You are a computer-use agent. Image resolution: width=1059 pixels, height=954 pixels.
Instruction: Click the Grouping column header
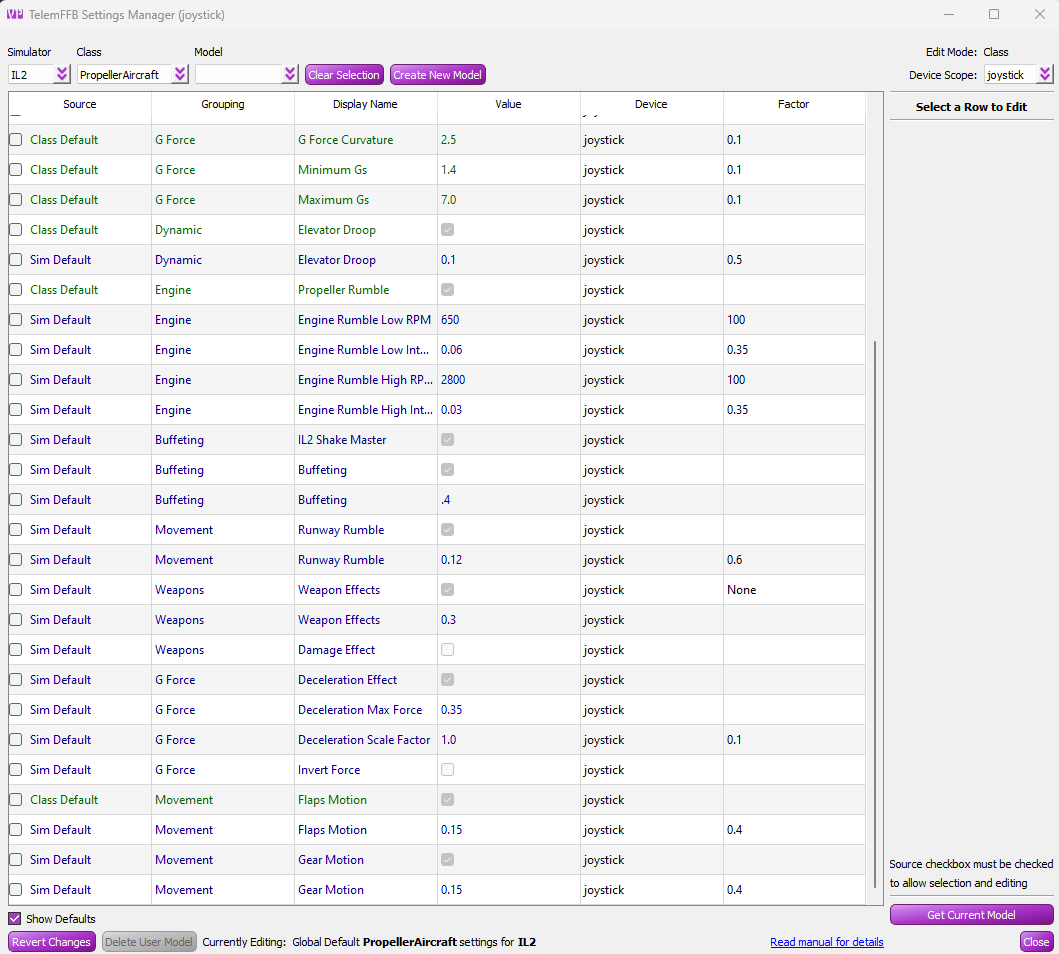click(222, 104)
